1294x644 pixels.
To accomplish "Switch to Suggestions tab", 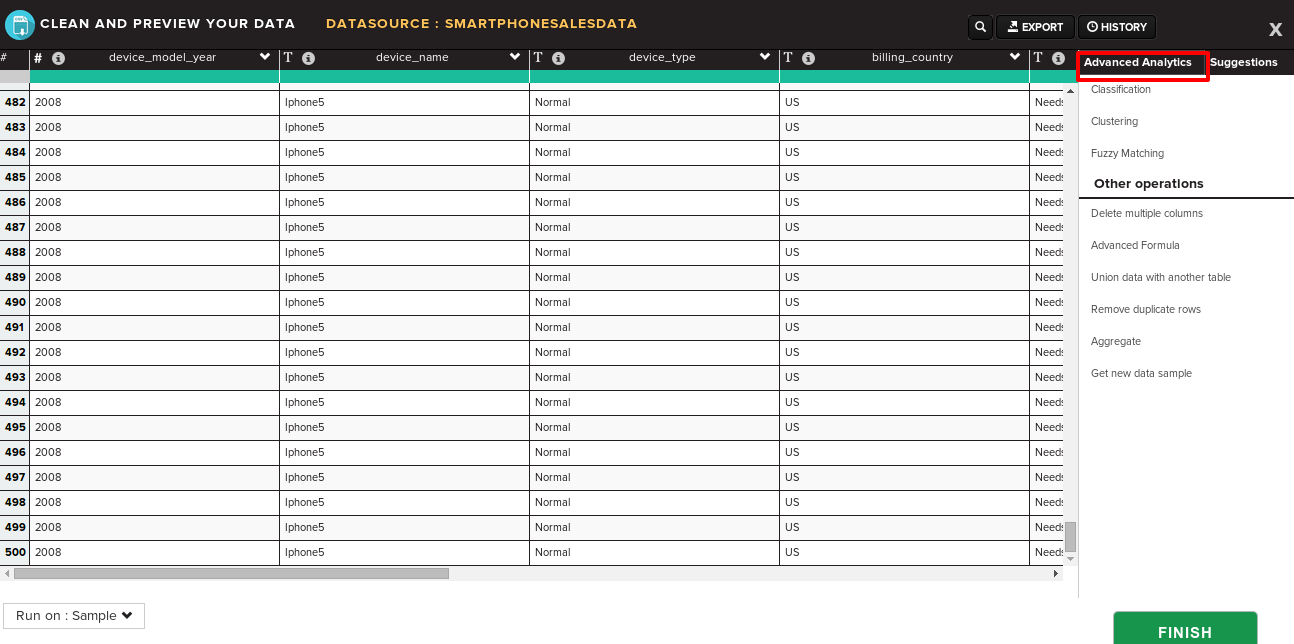I will tap(1243, 62).
